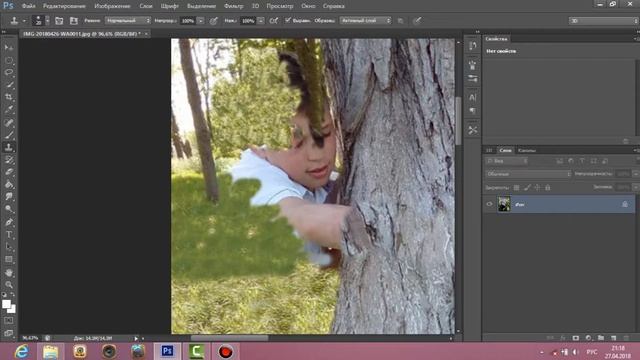Click the background color swatch

pos(13,310)
